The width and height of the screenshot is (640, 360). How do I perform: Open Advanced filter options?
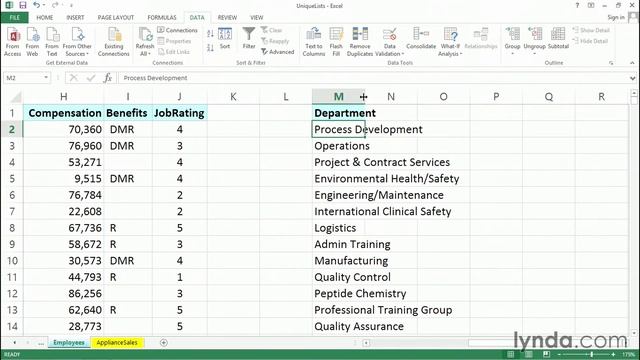pos(278,52)
